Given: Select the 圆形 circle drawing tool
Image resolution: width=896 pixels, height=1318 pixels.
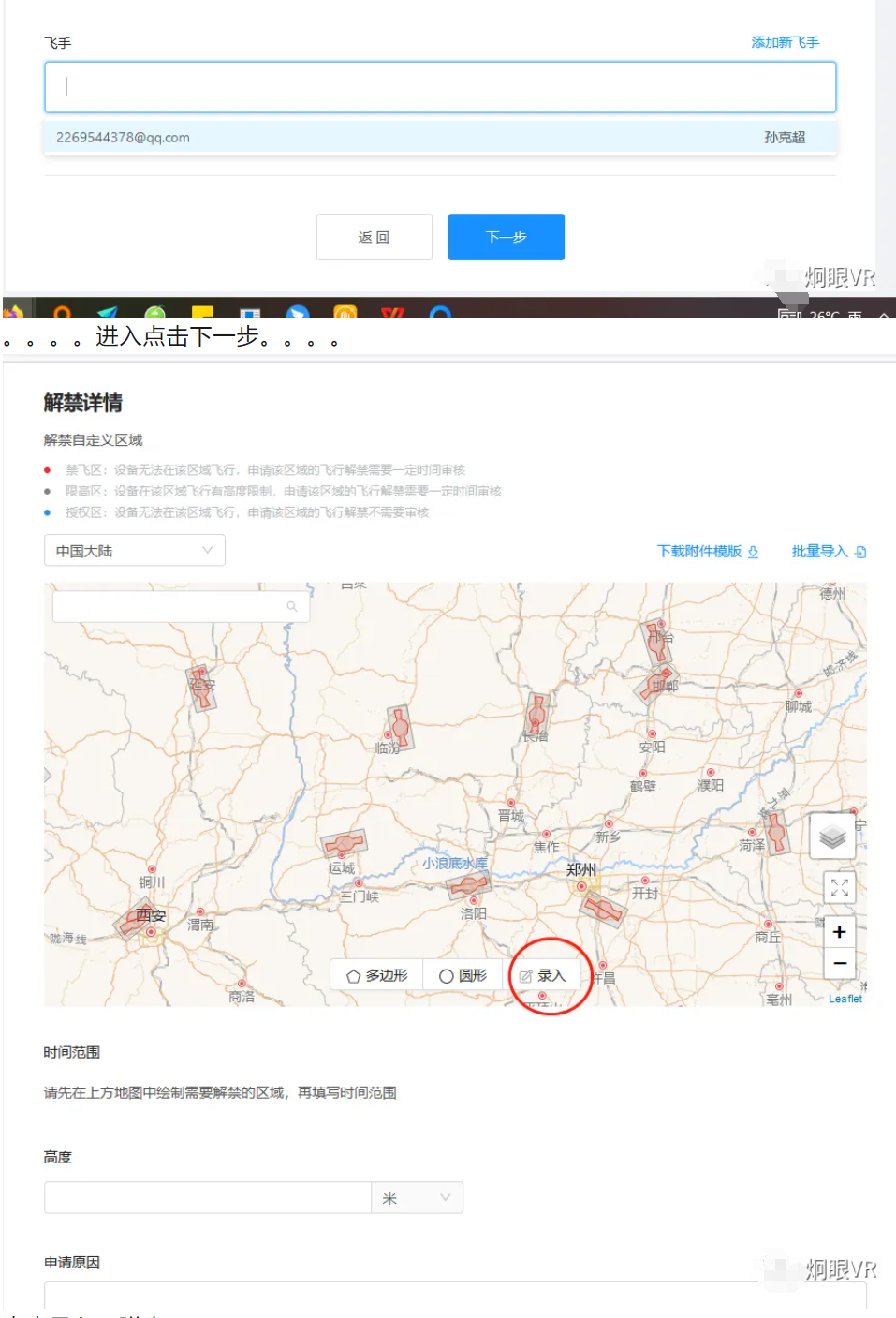Looking at the screenshot, I should [x=463, y=975].
